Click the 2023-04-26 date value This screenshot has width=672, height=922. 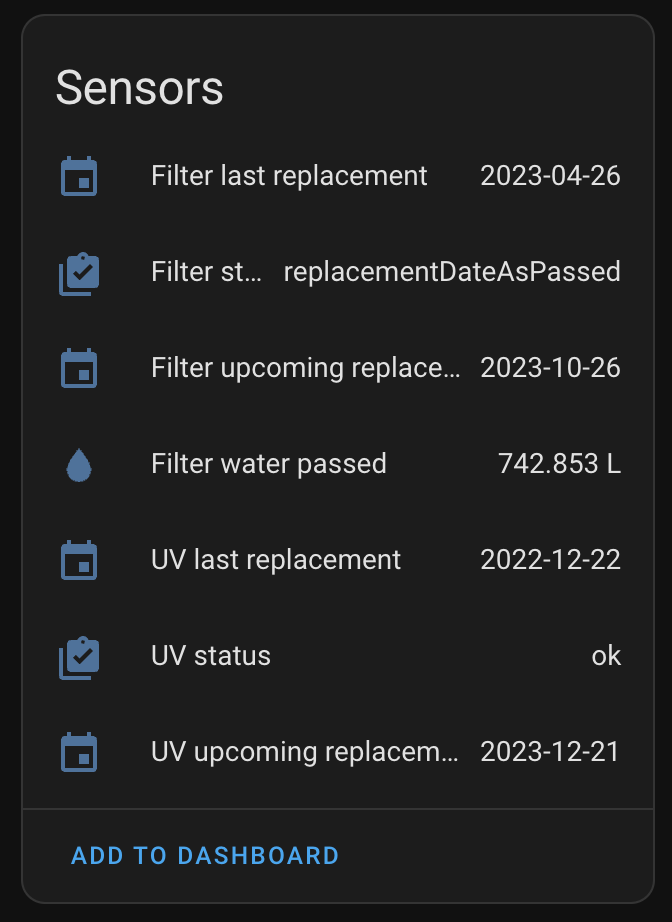551,175
